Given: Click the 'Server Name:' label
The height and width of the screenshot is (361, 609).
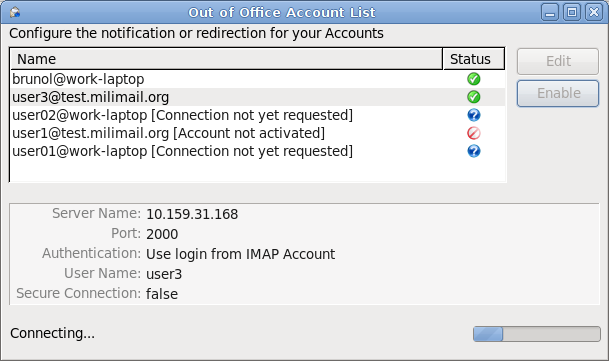Looking at the screenshot, I should pos(96,213).
